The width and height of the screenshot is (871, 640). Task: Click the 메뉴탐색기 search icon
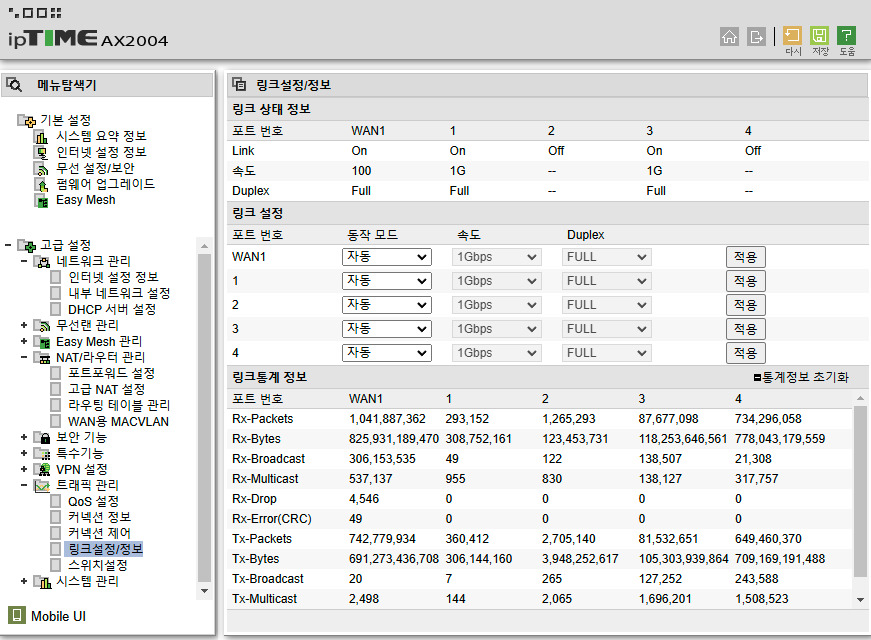pyautogui.click(x=15, y=85)
